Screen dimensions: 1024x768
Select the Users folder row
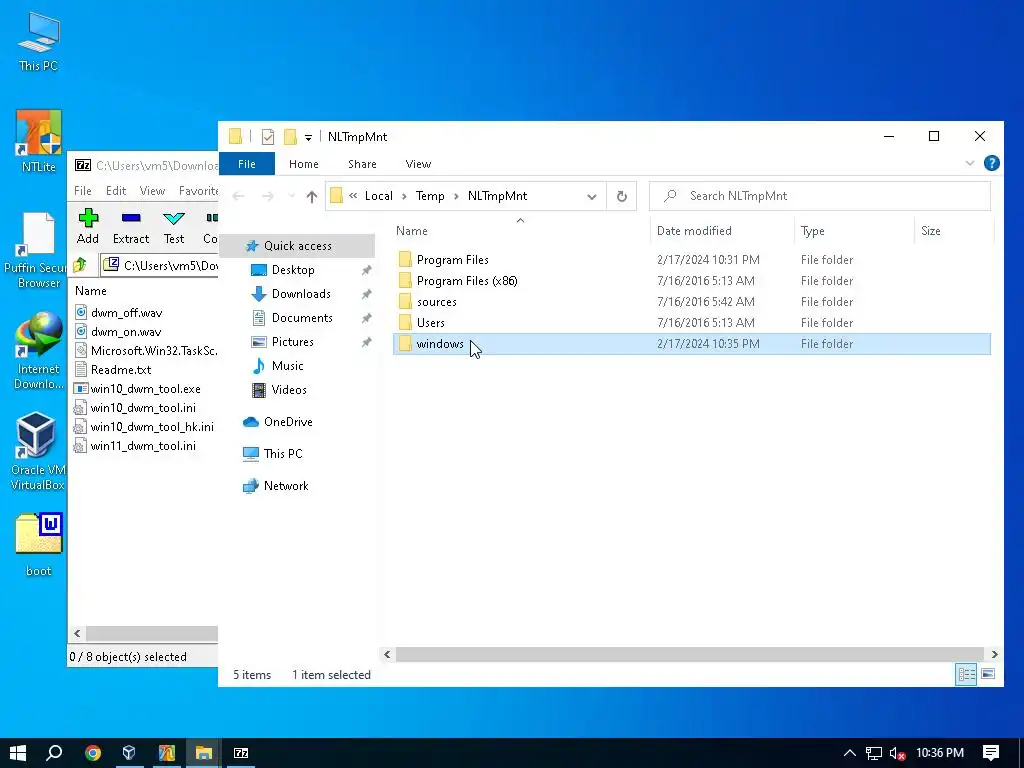(x=692, y=323)
